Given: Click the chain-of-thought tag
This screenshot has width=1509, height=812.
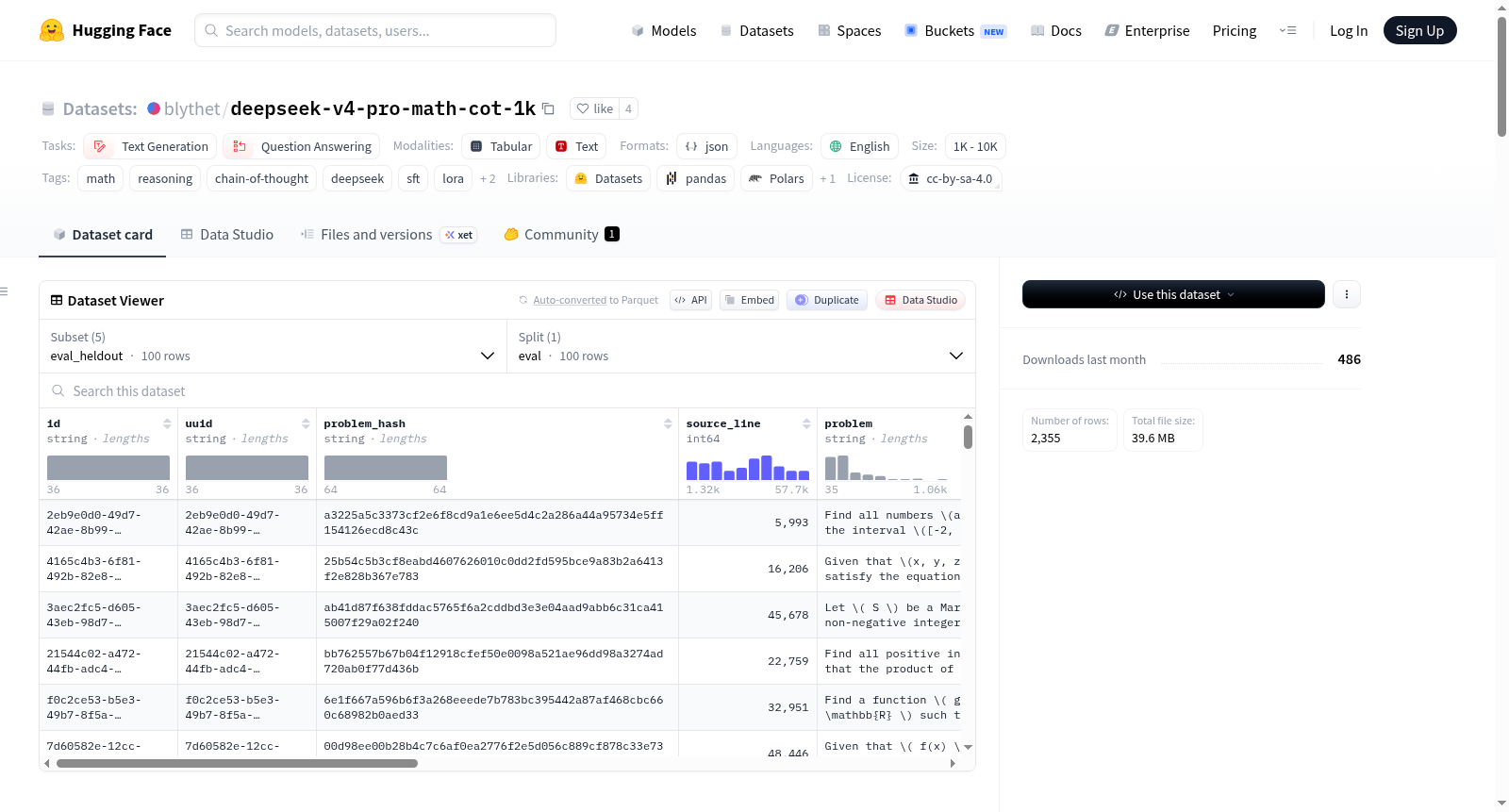Looking at the screenshot, I should (x=261, y=178).
